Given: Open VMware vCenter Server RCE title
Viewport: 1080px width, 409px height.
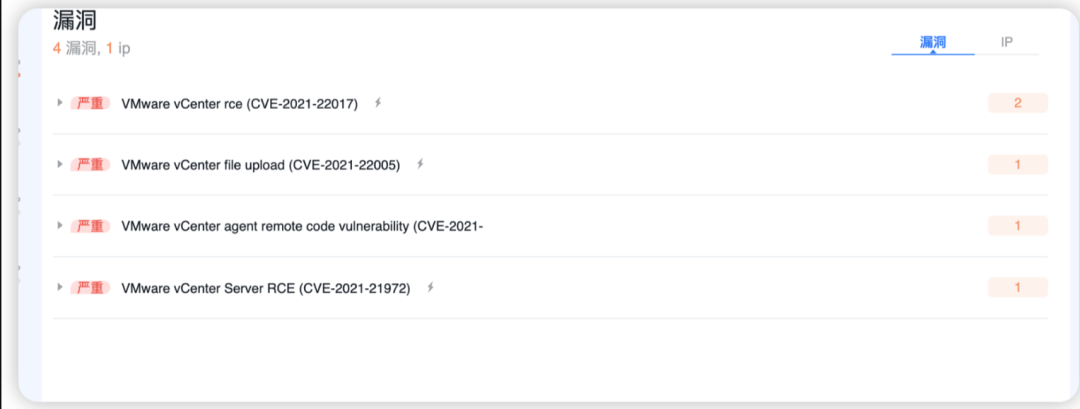Looking at the screenshot, I should click(266, 288).
